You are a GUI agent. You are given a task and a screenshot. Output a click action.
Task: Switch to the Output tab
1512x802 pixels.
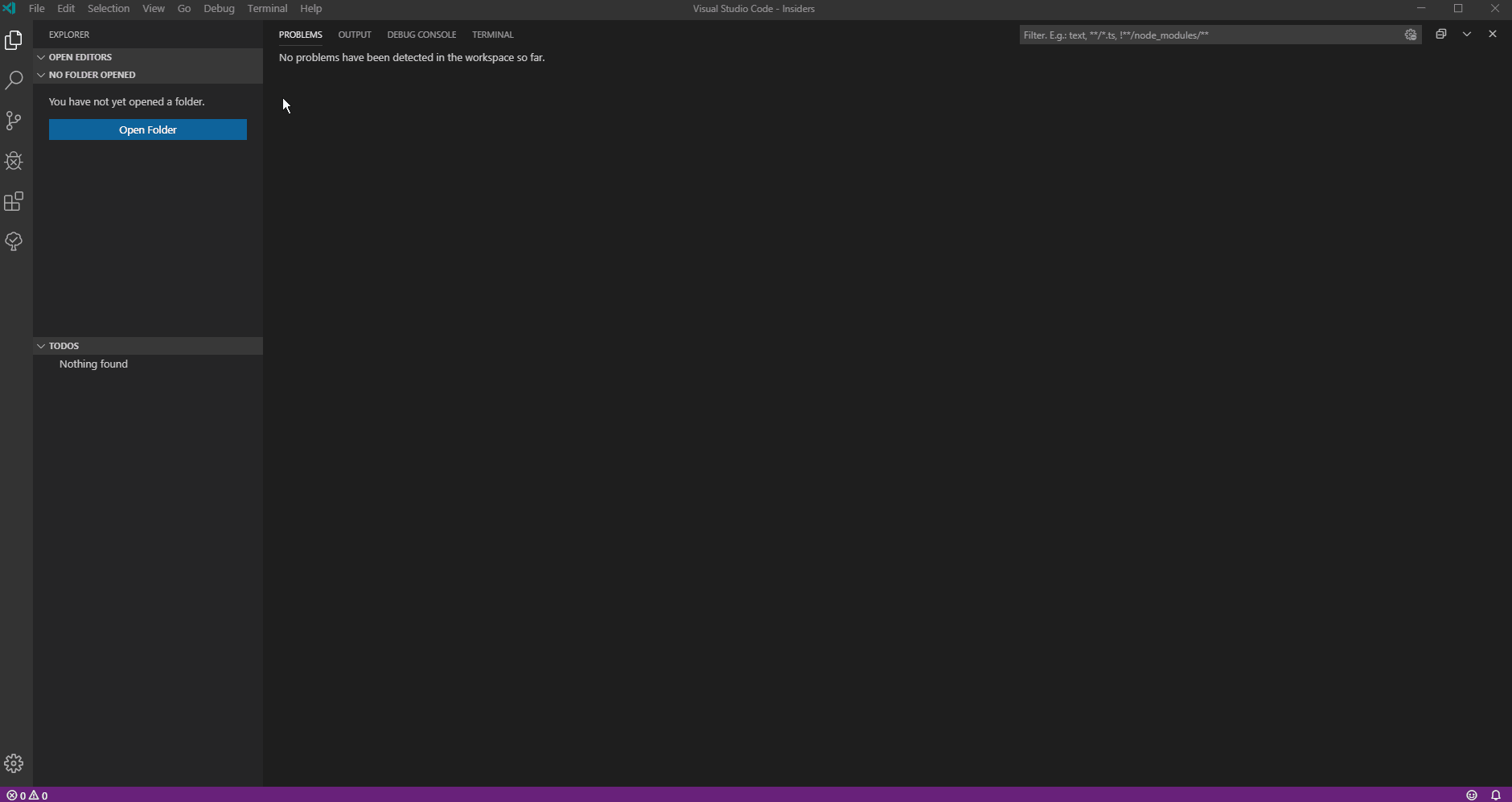click(355, 35)
